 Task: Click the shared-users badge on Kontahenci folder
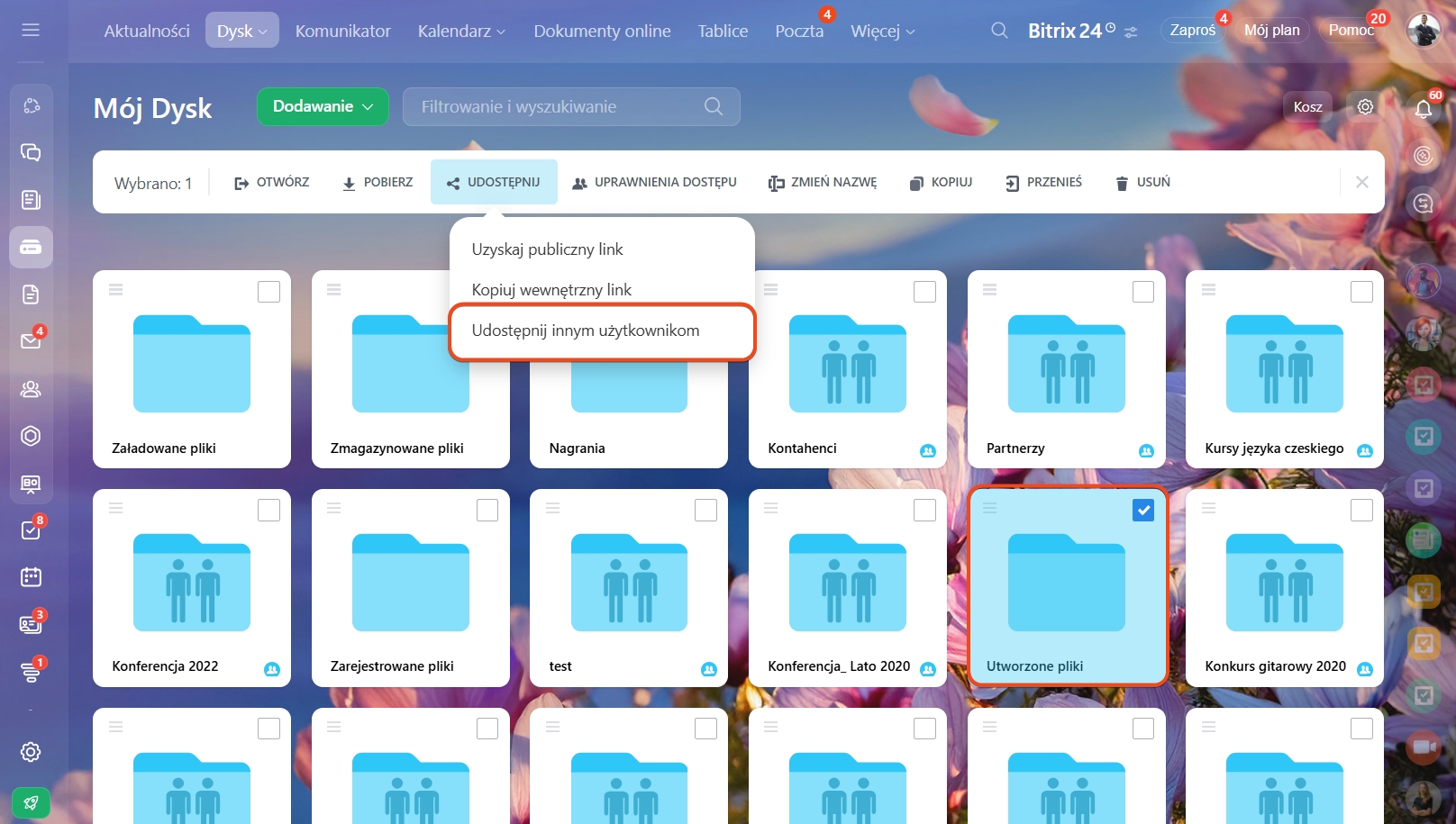pyautogui.click(x=928, y=450)
